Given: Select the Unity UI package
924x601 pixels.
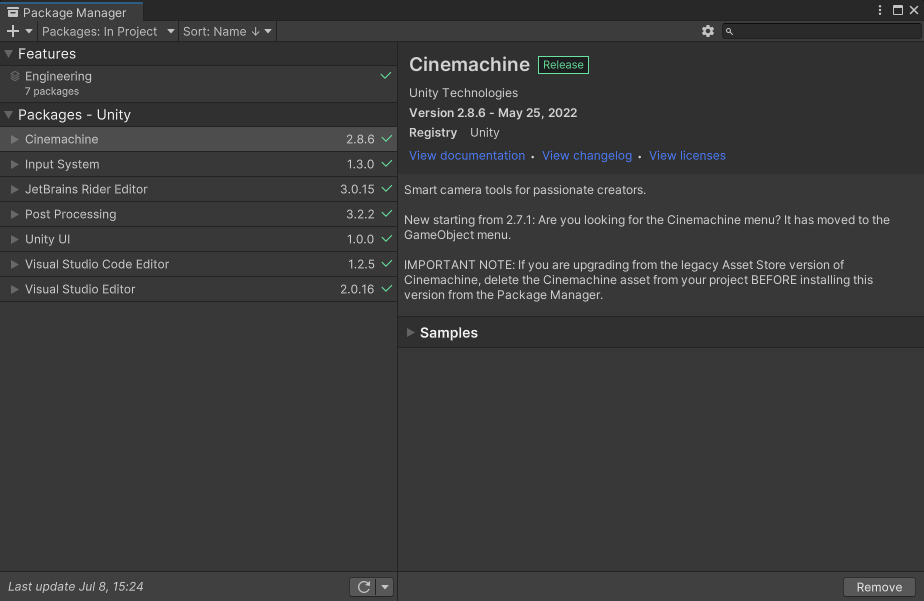Looking at the screenshot, I should click(199, 239).
